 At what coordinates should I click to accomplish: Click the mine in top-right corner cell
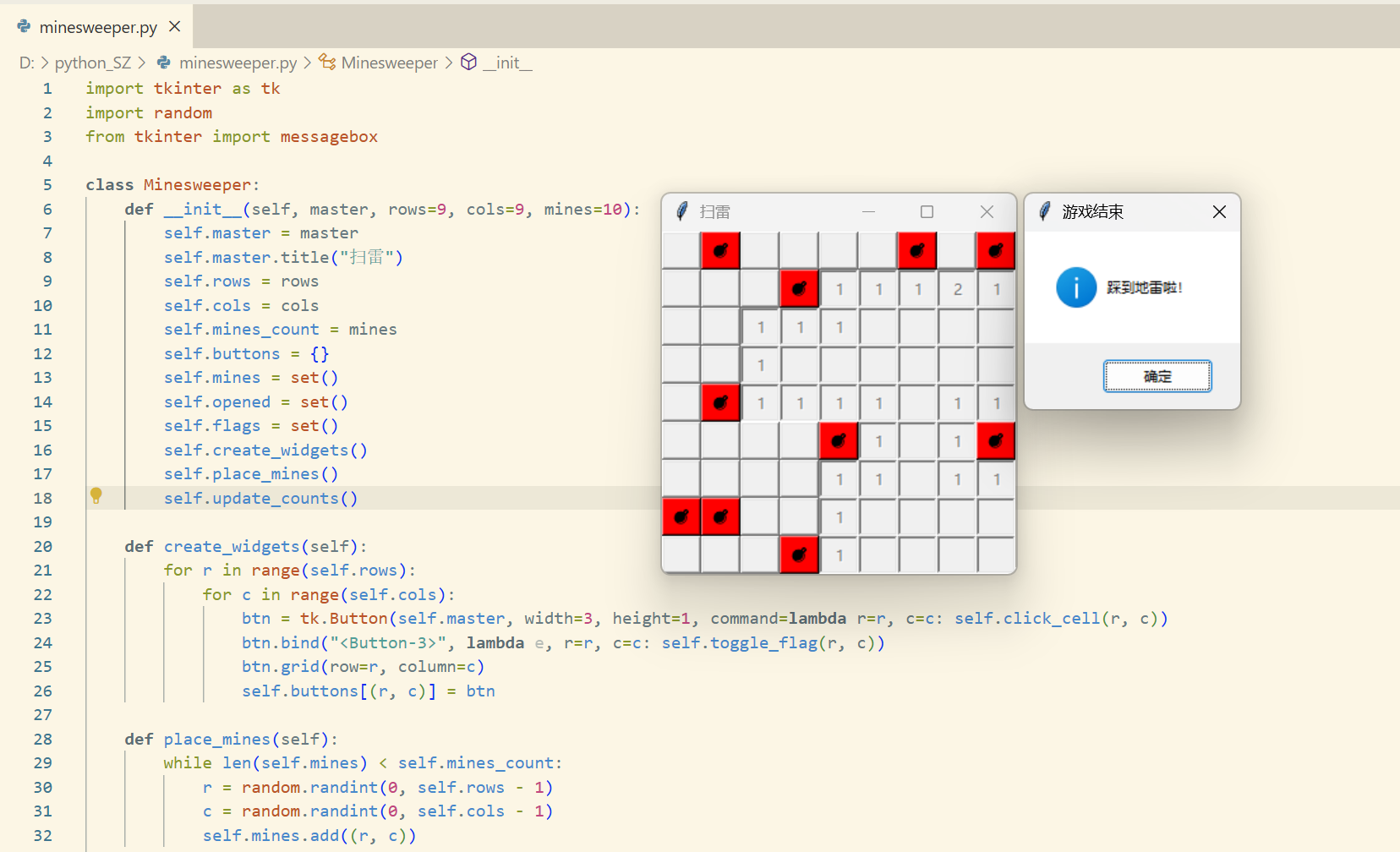(x=996, y=251)
